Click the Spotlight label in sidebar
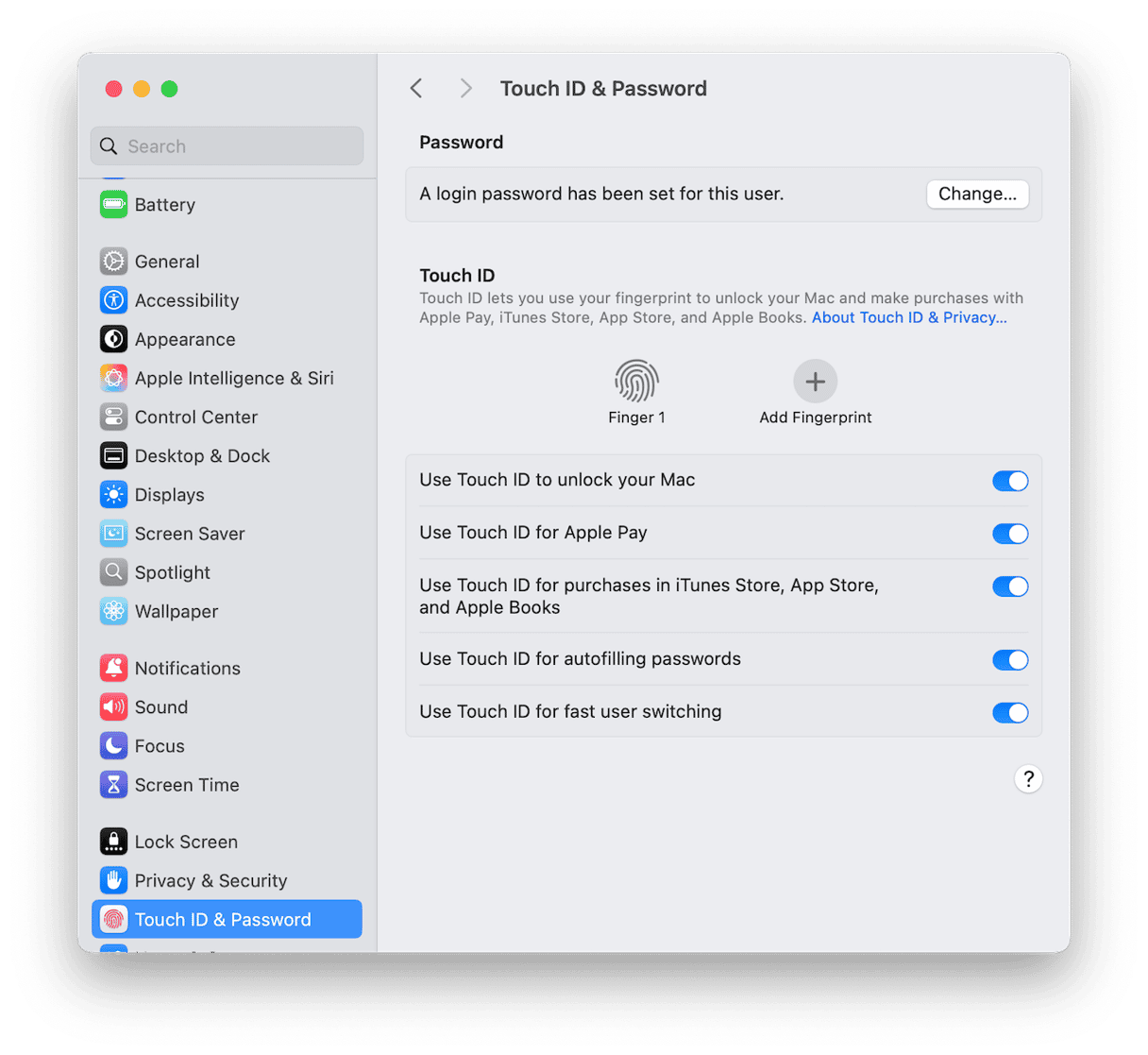This screenshot has height=1055, width=1148. pyautogui.click(x=173, y=572)
